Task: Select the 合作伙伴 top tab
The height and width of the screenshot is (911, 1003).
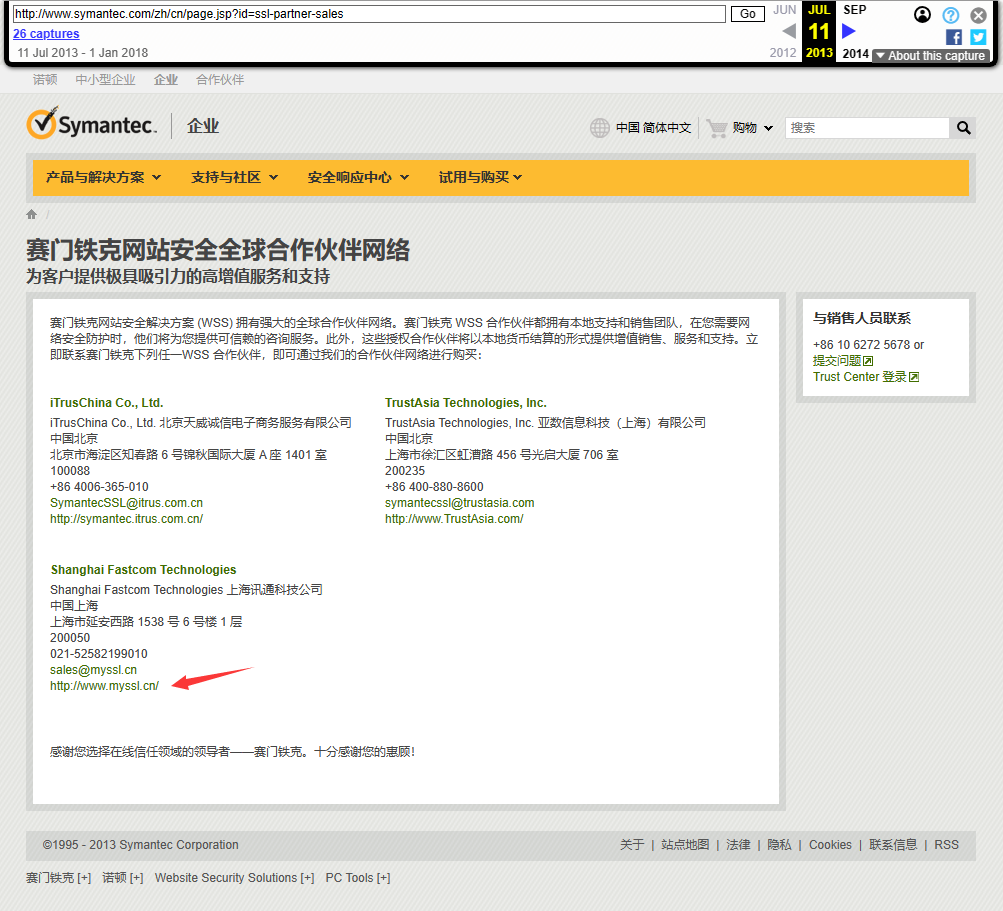Action: [x=220, y=79]
